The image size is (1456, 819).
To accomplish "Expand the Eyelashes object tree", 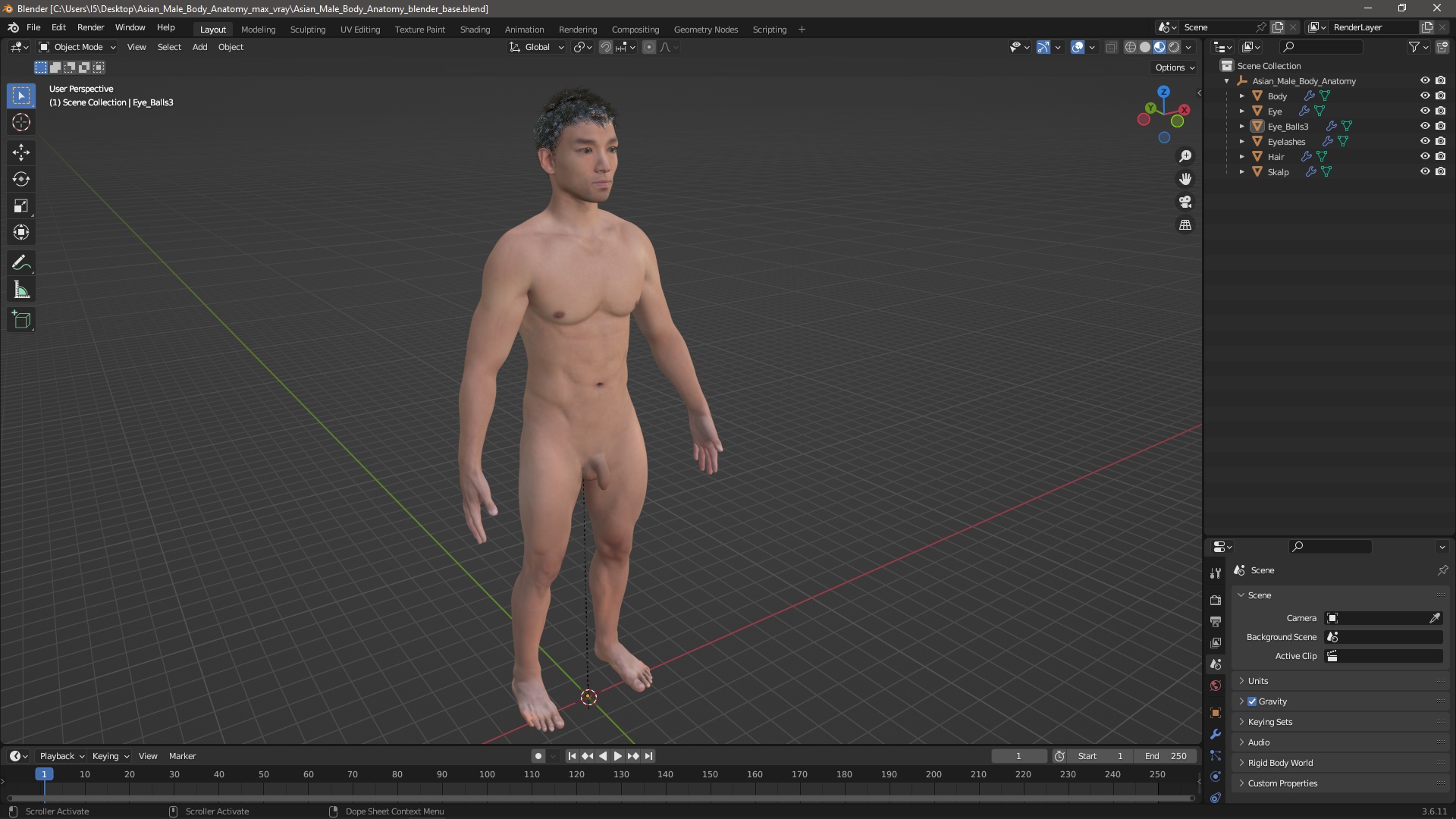I will tap(1241, 142).
